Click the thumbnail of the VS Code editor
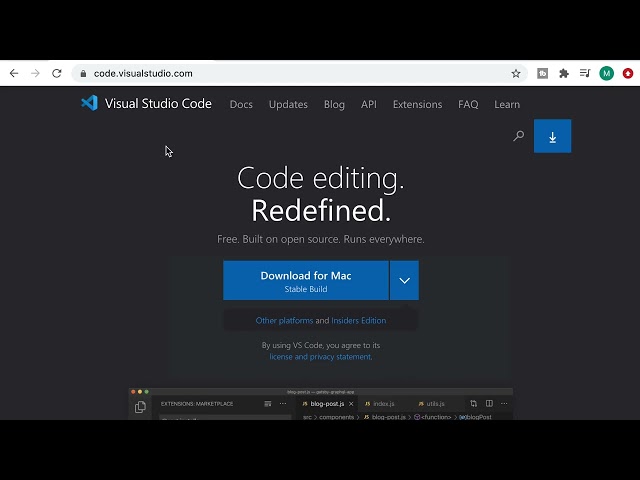The height and width of the screenshot is (480, 640). coord(321,404)
